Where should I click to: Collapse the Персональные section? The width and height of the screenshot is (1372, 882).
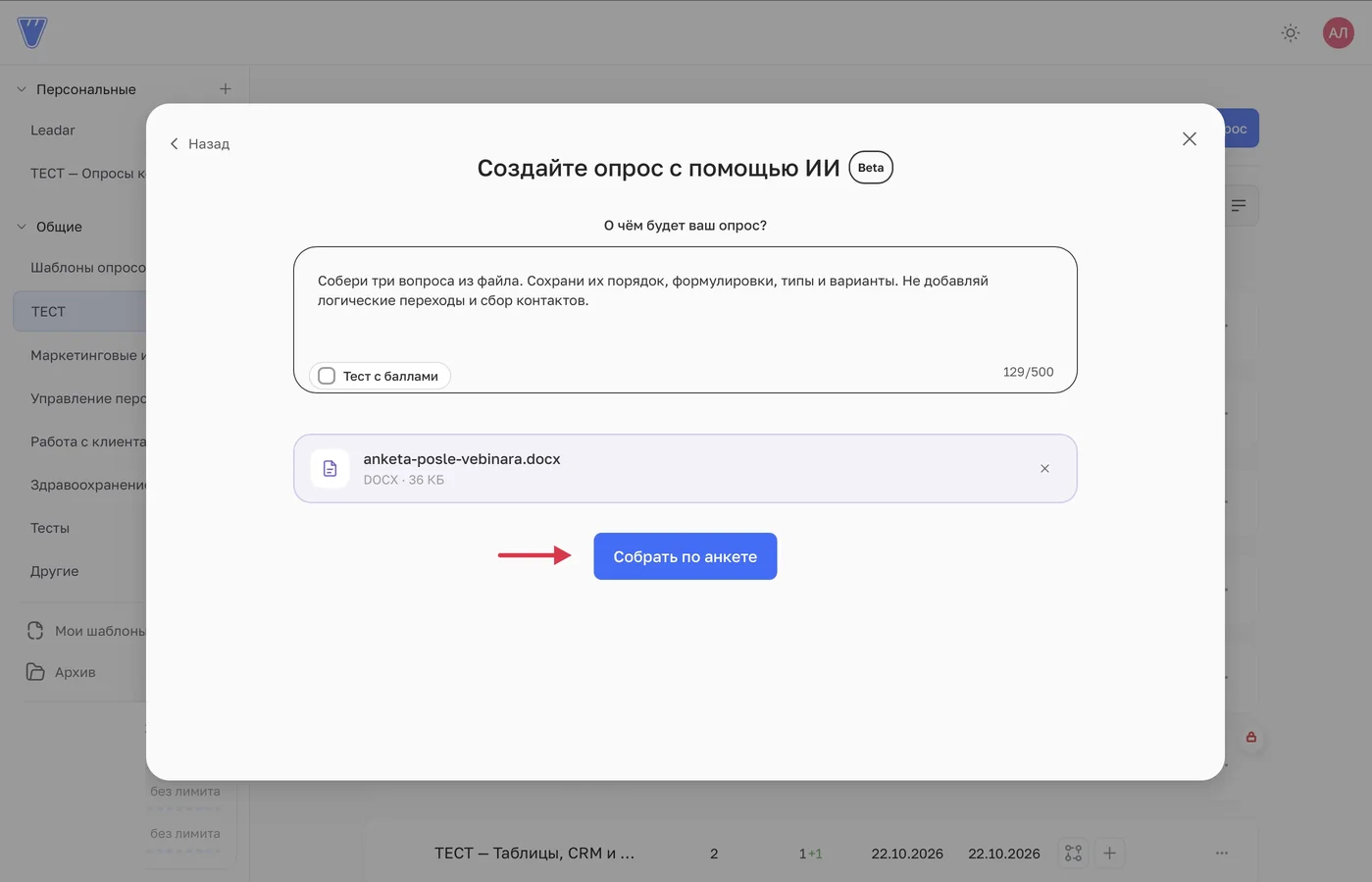coord(22,89)
